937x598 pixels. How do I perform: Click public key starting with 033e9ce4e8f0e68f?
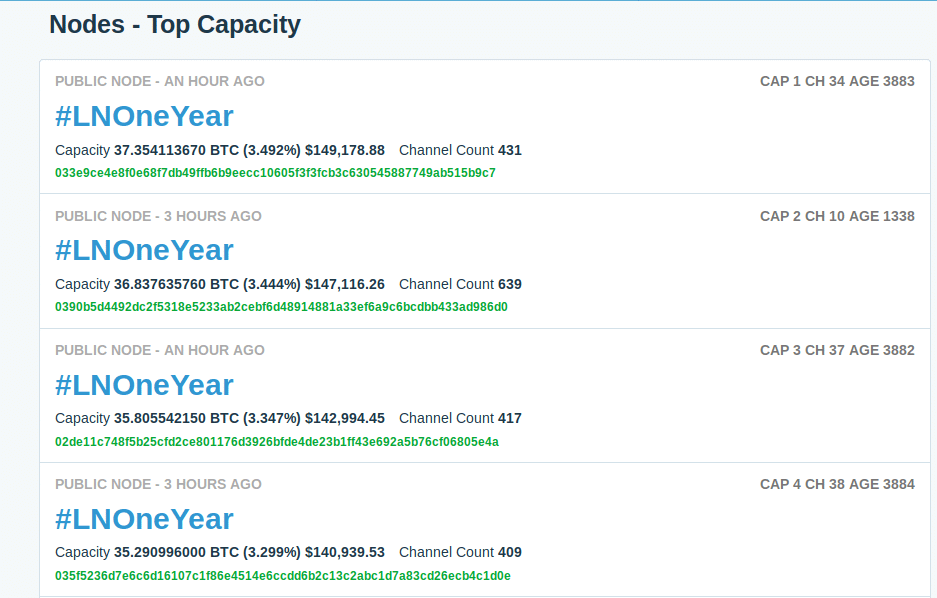pyautogui.click(x=275, y=173)
